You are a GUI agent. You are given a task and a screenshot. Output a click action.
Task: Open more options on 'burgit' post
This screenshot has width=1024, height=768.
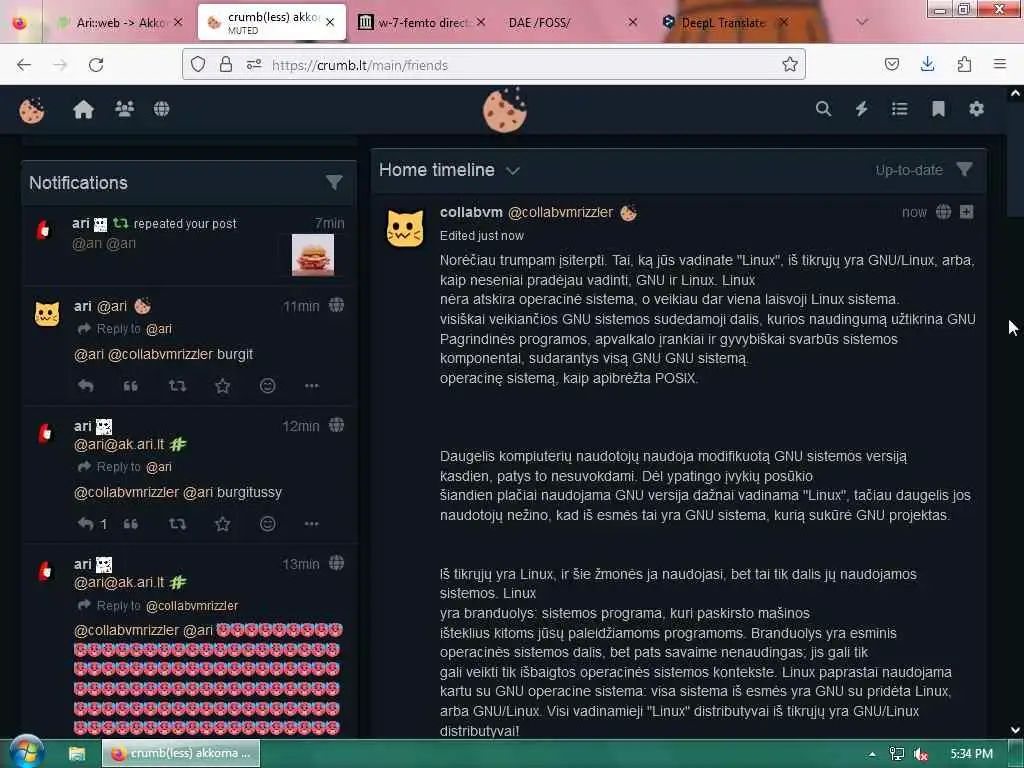(x=312, y=386)
